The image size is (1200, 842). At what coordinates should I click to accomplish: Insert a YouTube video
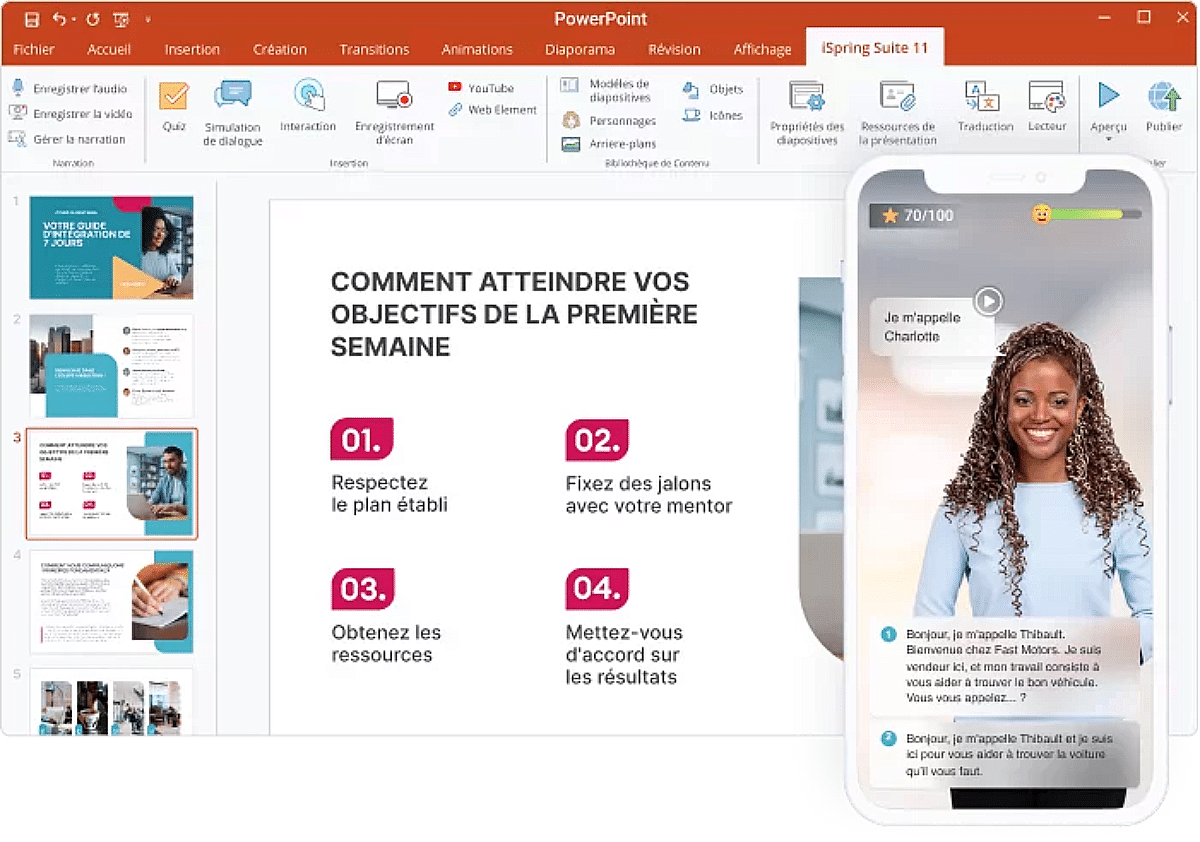click(x=487, y=88)
